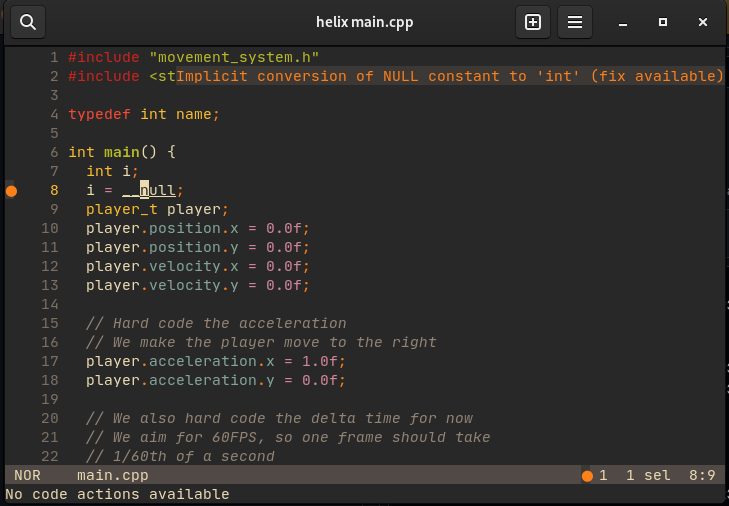This screenshot has width=729, height=506.
Task: Click 'No code actions available' message
Action: [117, 494]
